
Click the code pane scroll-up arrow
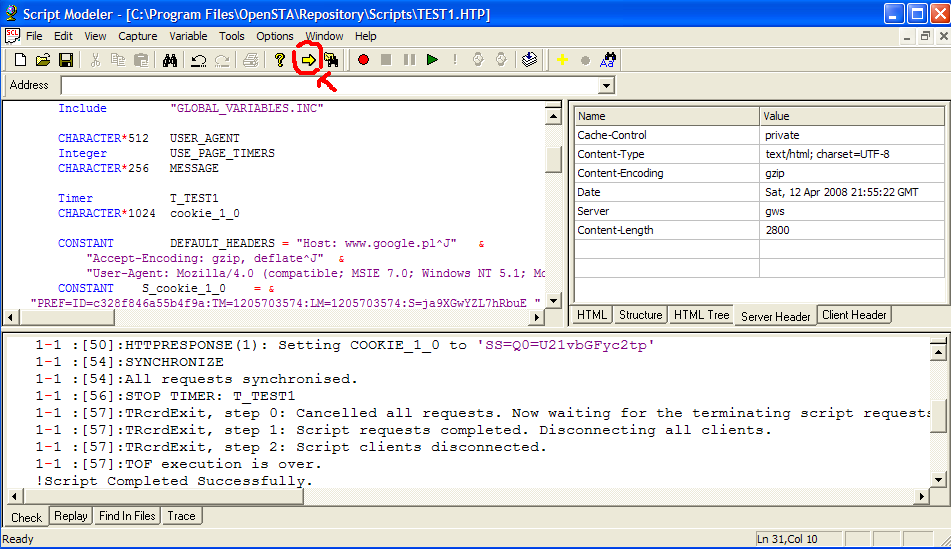click(x=553, y=116)
